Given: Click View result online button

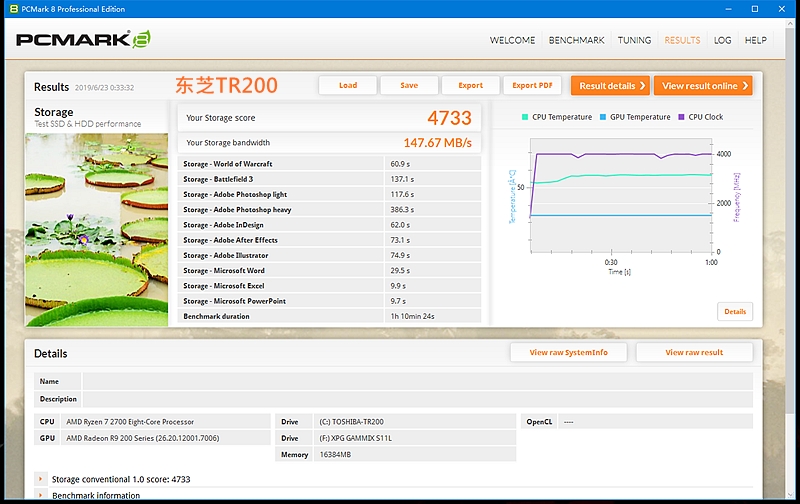Looking at the screenshot, I should pyautogui.click(x=703, y=86).
